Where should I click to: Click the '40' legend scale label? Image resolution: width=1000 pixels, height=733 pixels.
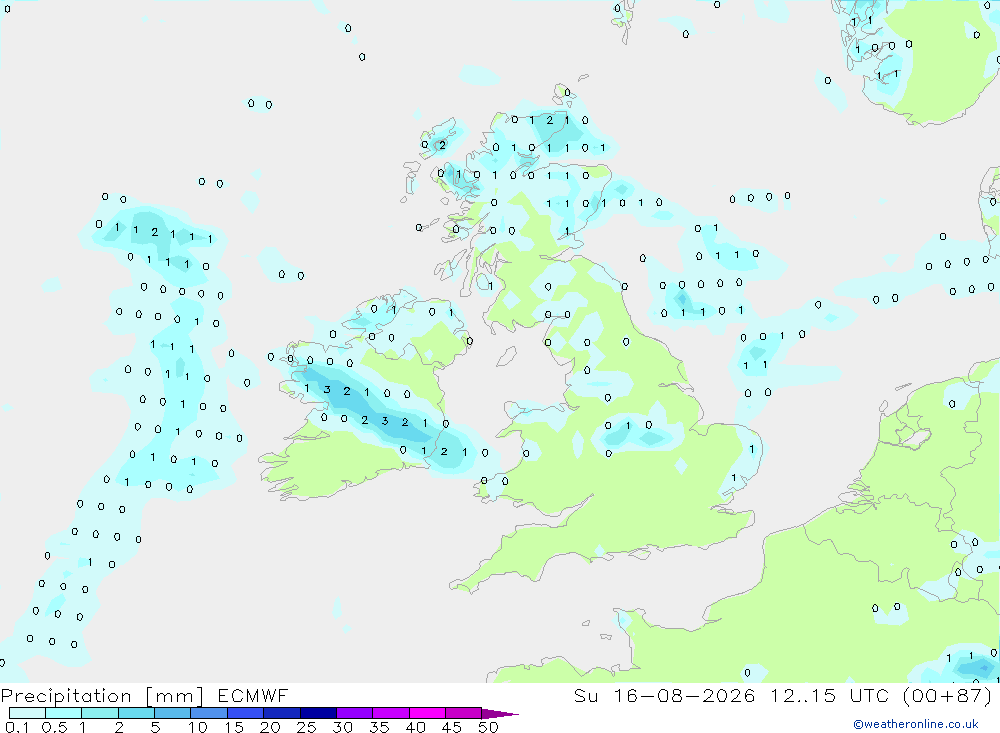click(415, 727)
